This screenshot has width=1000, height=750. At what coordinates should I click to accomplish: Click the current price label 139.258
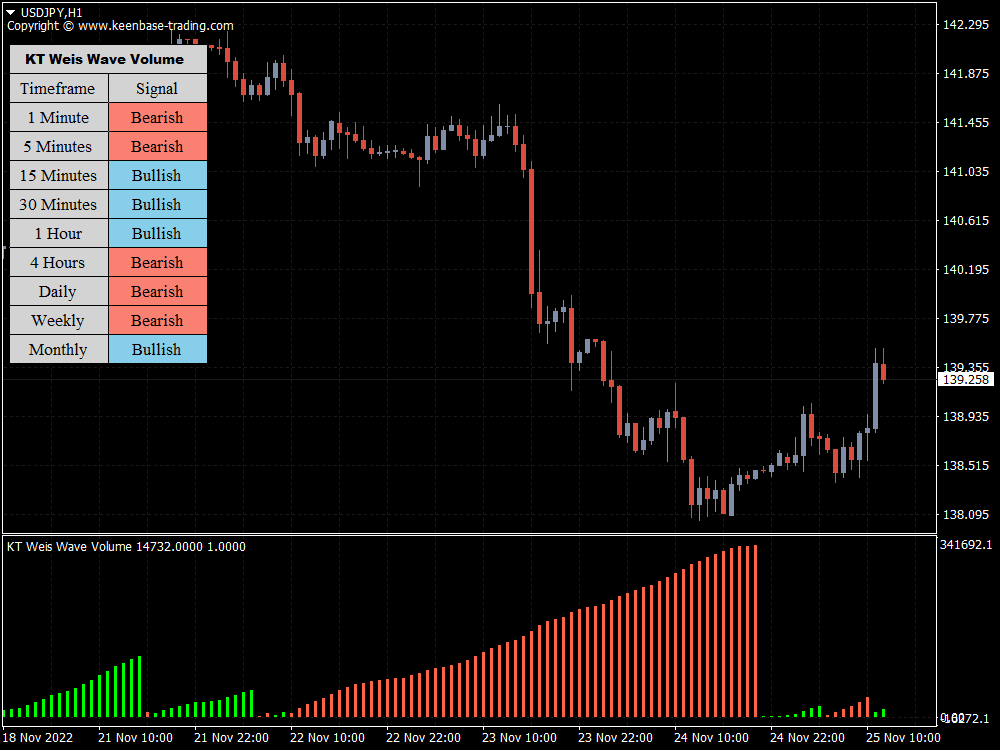[x=966, y=379]
